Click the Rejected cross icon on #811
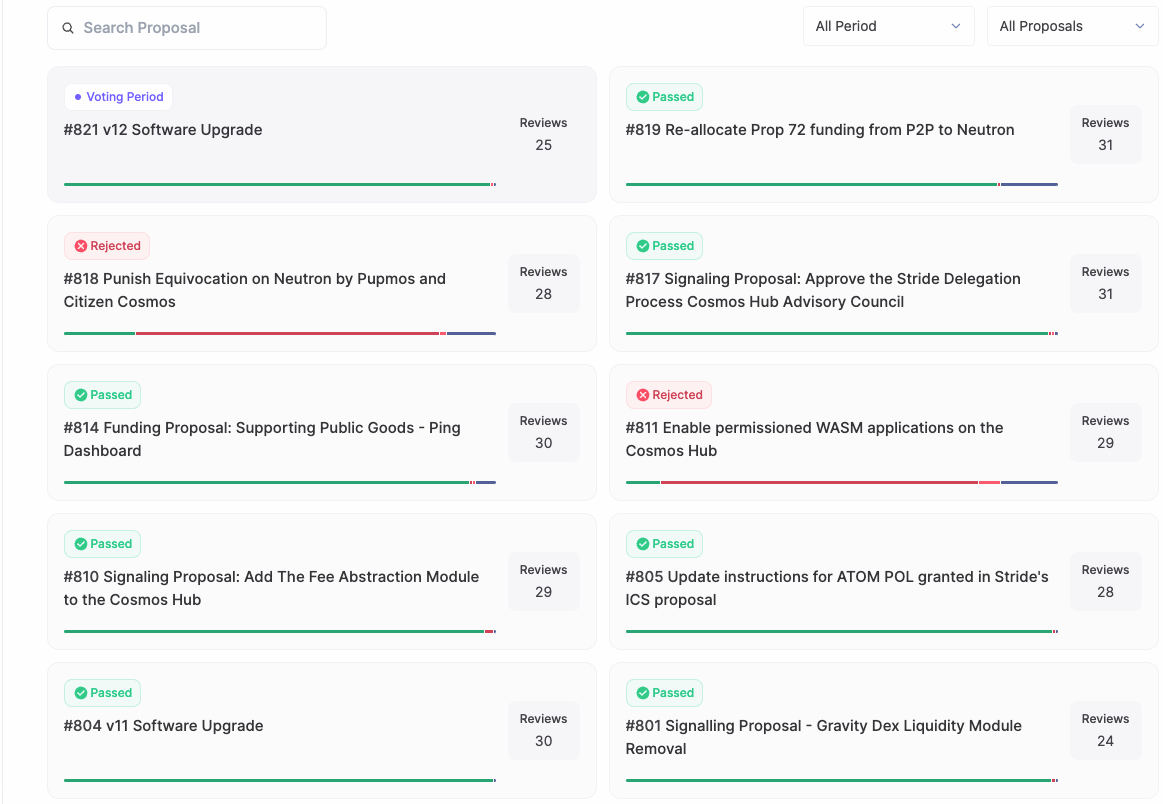Viewport: 1163px width, 804px height. [x=643, y=395]
